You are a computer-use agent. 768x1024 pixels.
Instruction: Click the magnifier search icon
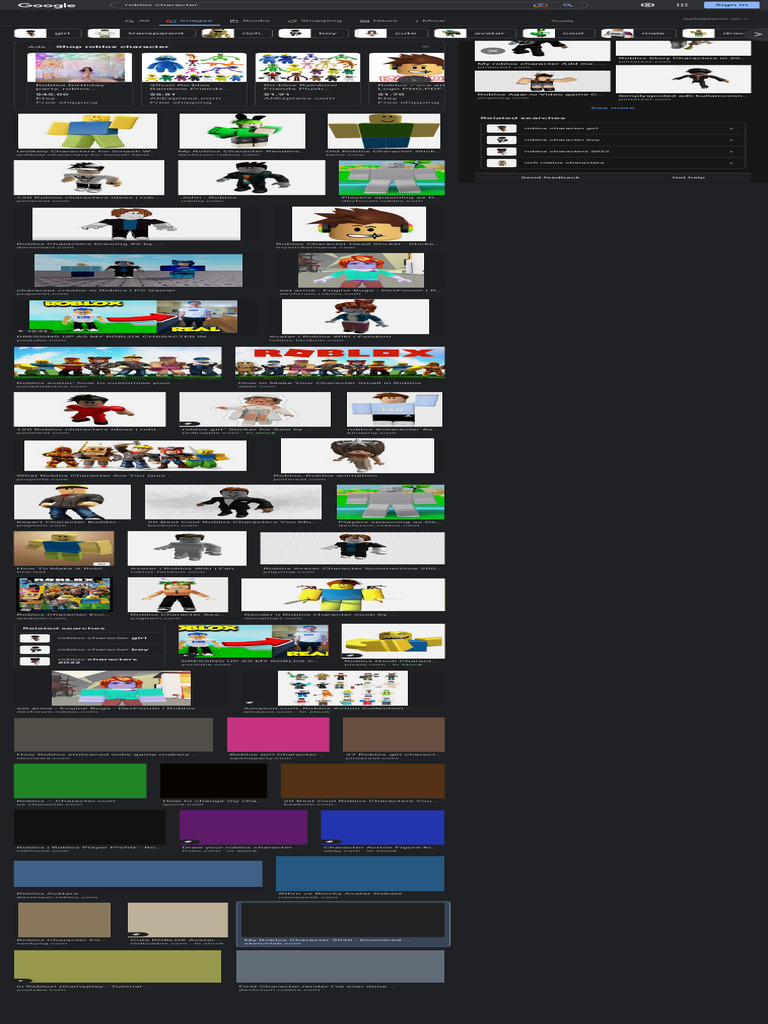pos(568,5)
